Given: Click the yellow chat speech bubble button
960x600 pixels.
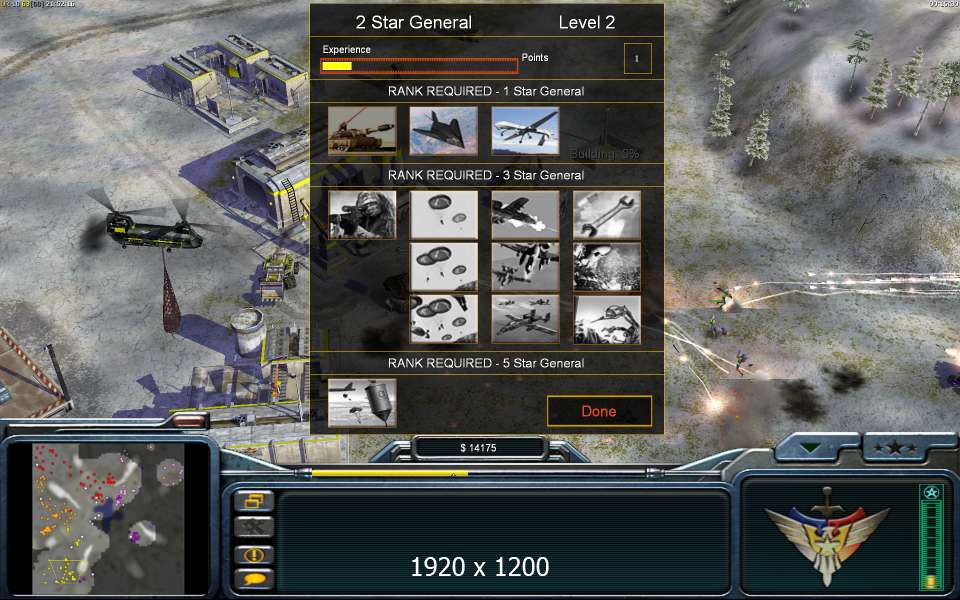Looking at the screenshot, I should [254, 579].
